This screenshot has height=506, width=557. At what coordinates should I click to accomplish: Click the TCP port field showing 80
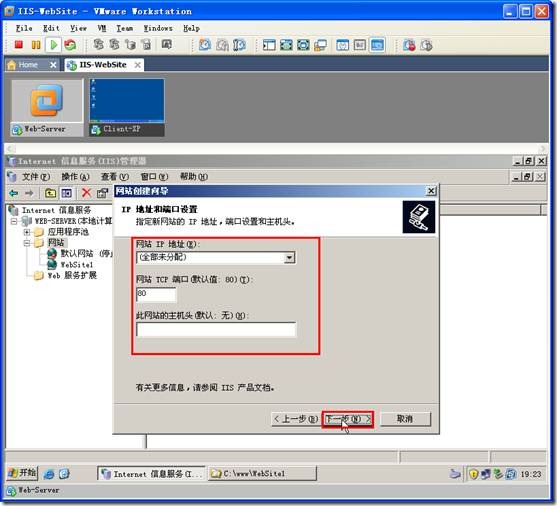(156, 294)
